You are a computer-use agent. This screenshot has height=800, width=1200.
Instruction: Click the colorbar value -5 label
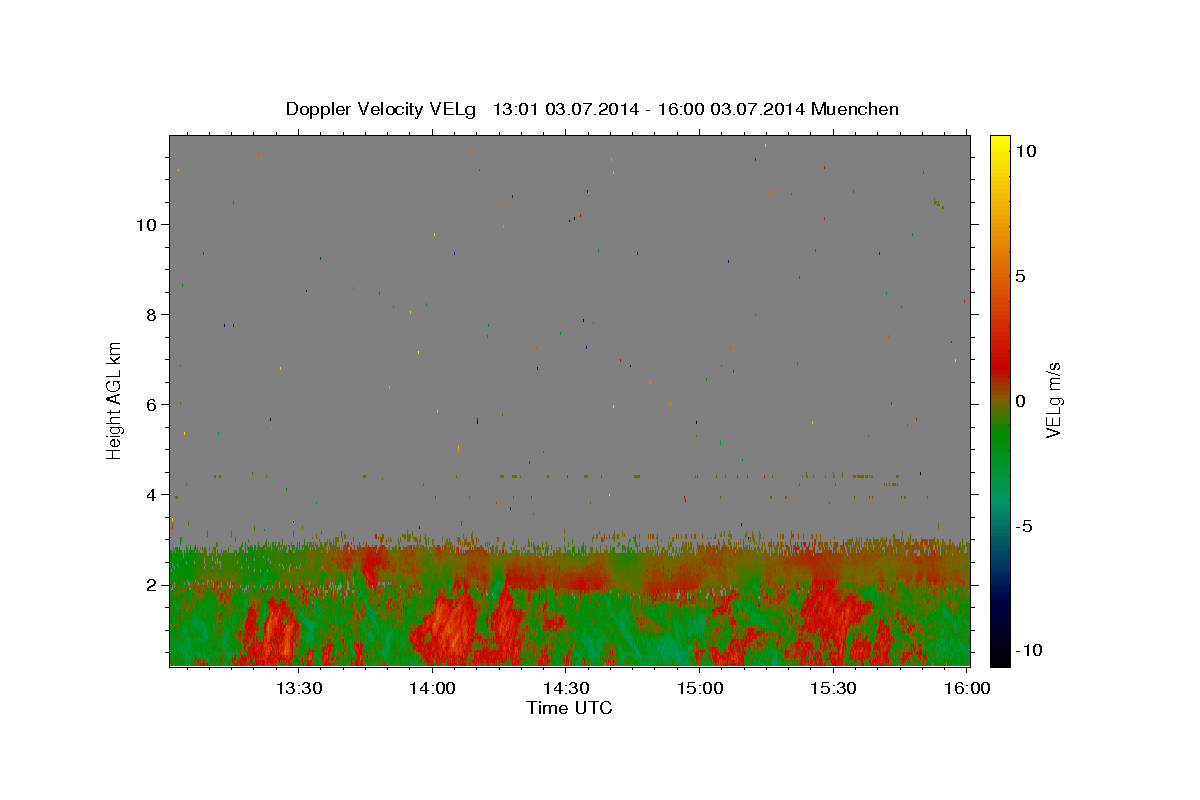pos(1025,526)
